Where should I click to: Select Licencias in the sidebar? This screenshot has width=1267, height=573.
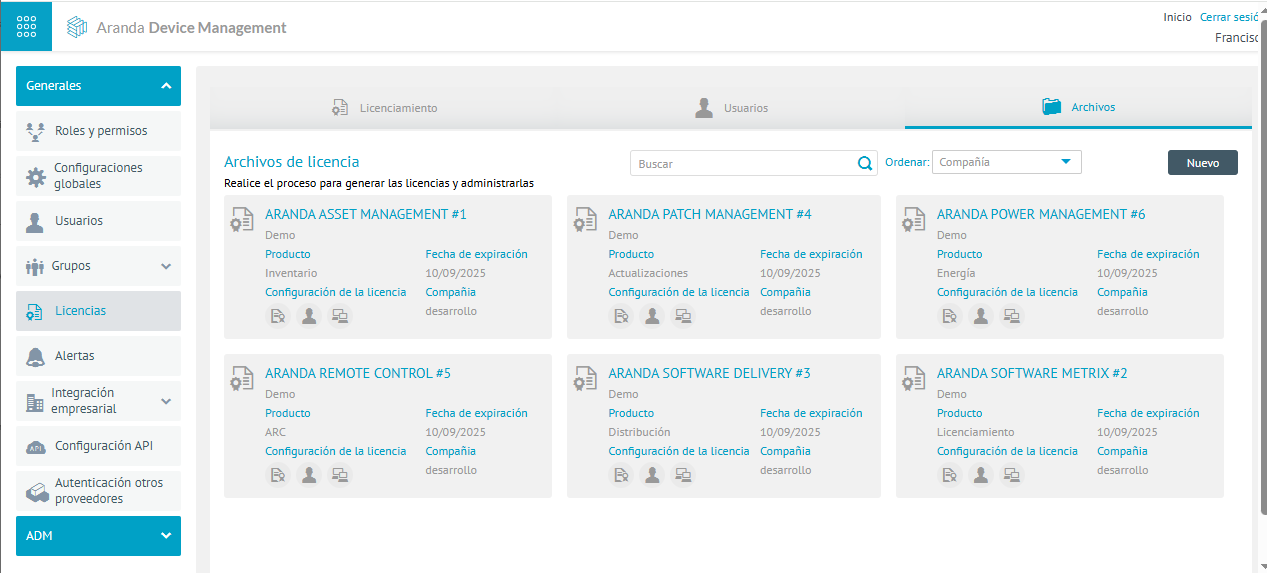98,311
